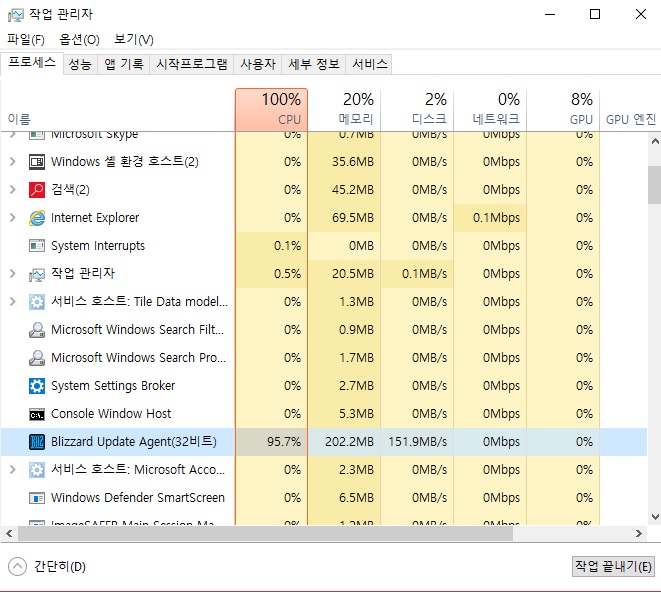This screenshot has width=661, height=592.
Task: Sort by the GPU 엔진 column header
Action: (630, 110)
